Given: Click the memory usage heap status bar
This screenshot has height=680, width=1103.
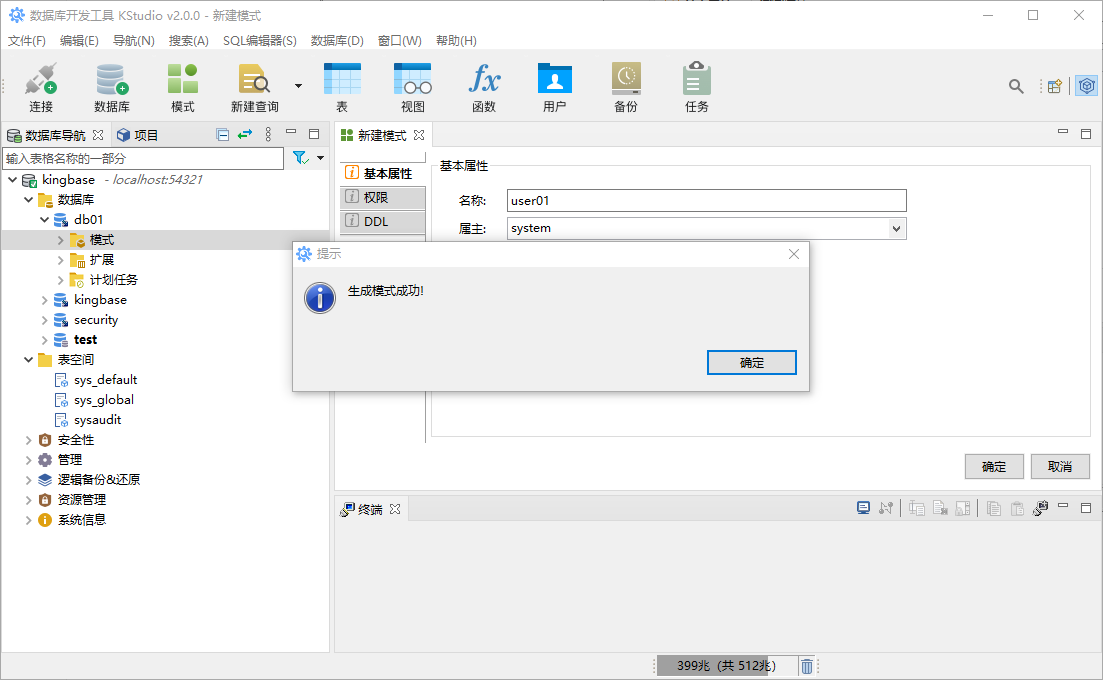Looking at the screenshot, I should pyautogui.click(x=726, y=666).
